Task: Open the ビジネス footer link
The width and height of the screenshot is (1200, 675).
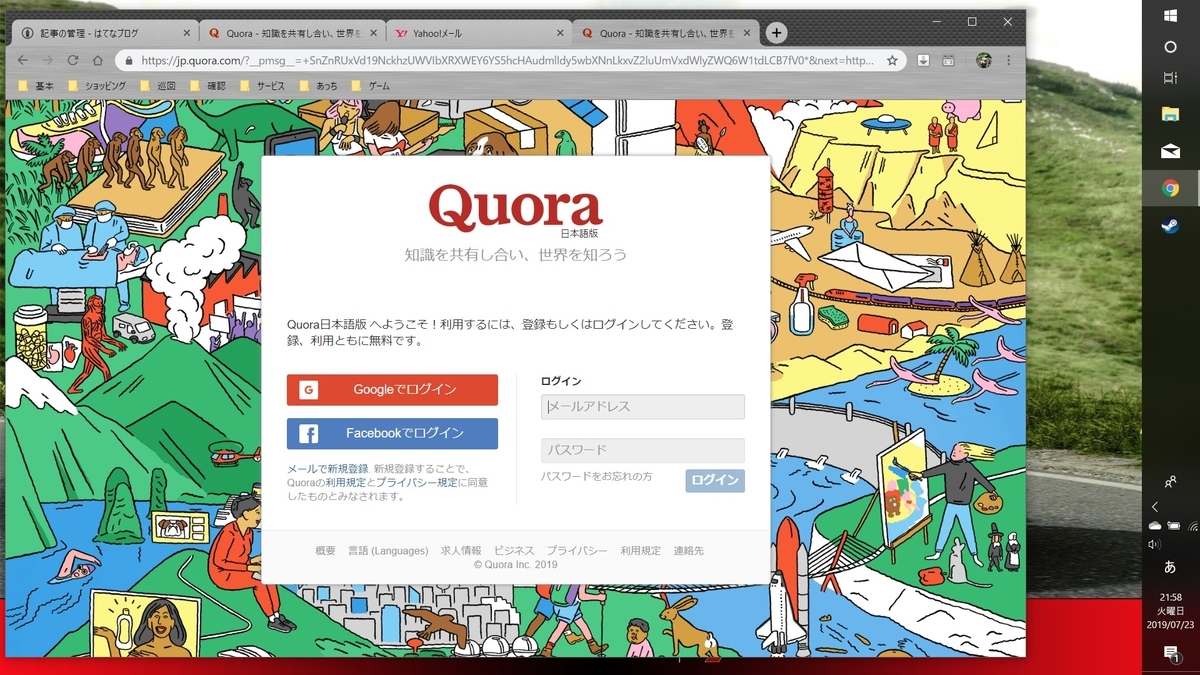Action: pyautogui.click(x=514, y=551)
